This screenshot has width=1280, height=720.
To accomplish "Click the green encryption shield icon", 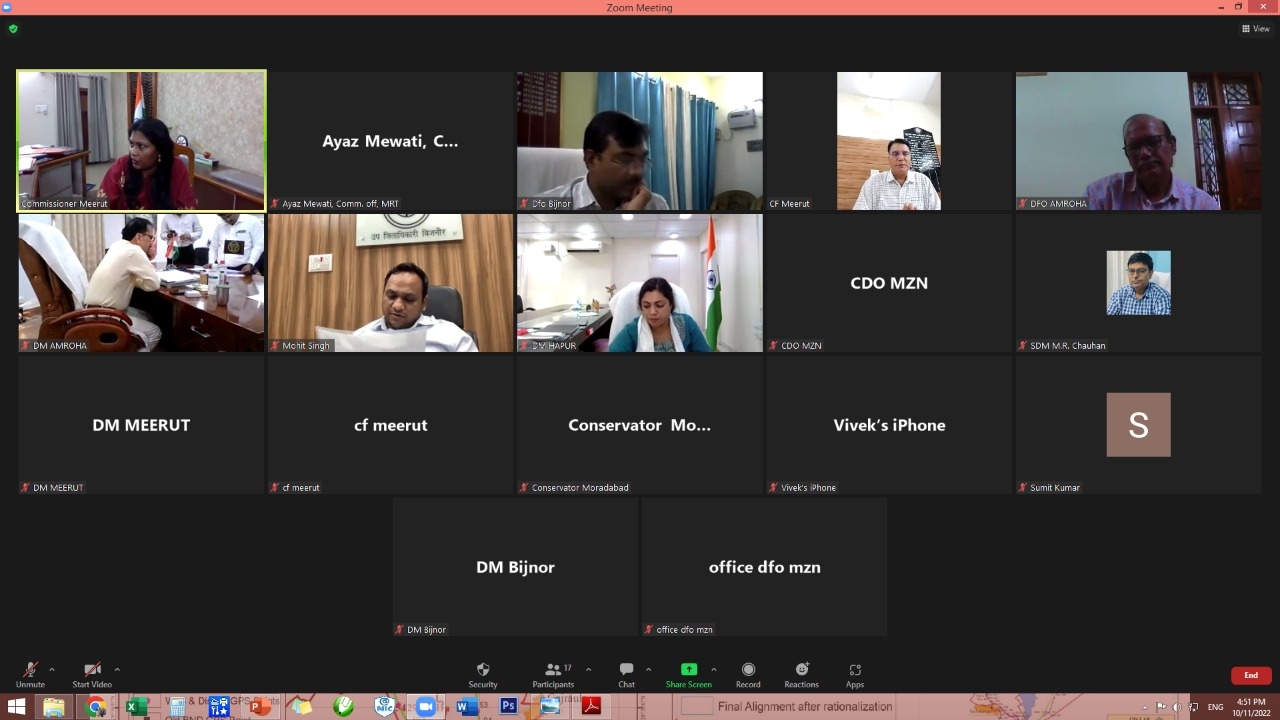I will pyautogui.click(x=13, y=29).
